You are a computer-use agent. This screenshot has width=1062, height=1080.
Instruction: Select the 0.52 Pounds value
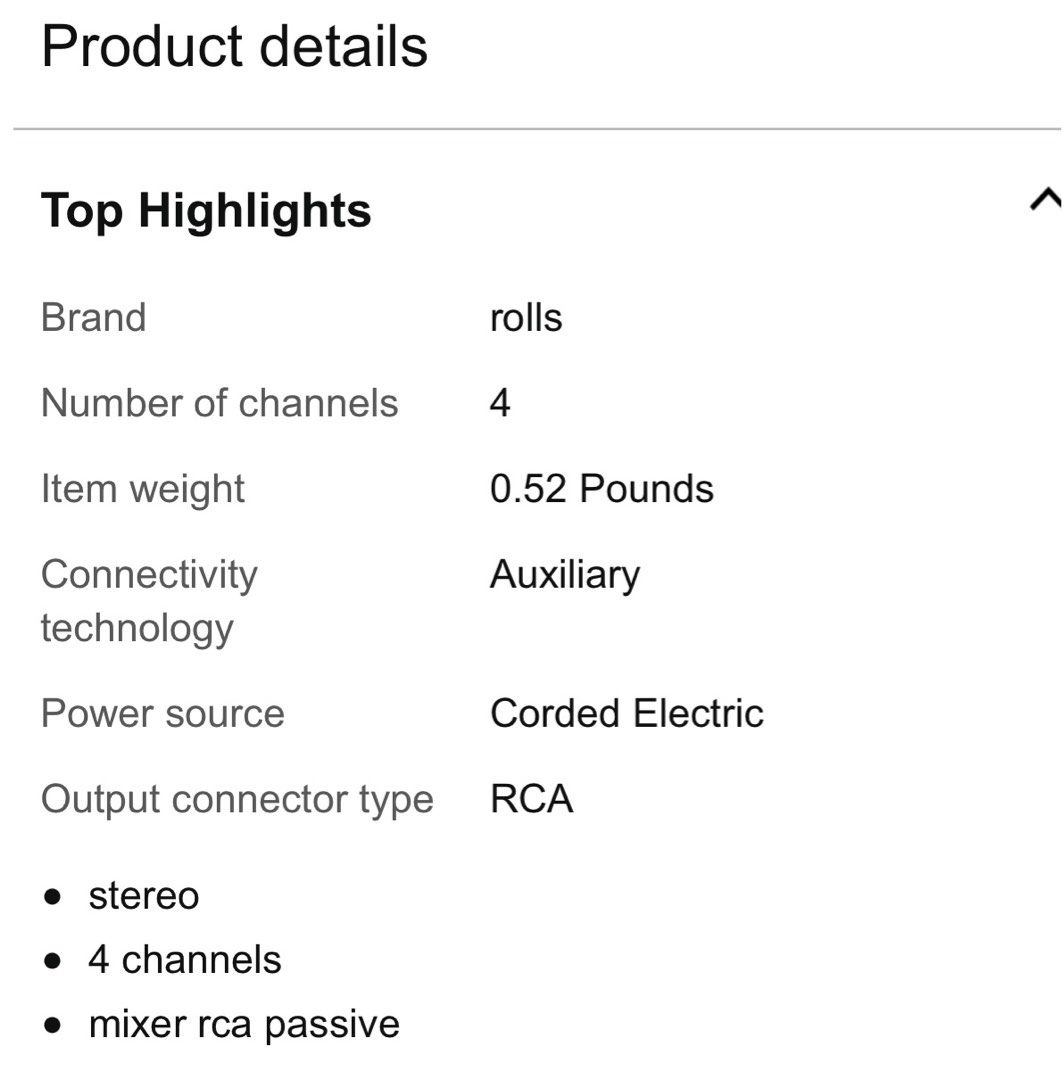[601, 489]
